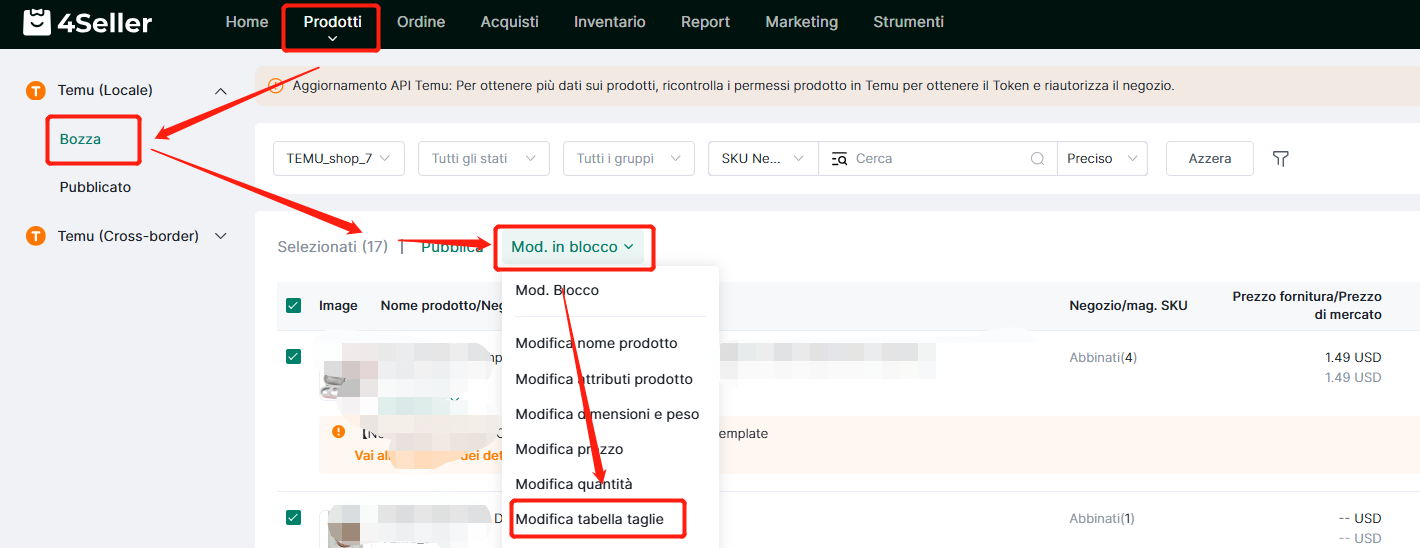The width and height of the screenshot is (1420, 548).
Task: Click the Temu (Cross-border) orange icon
Action: 36,236
